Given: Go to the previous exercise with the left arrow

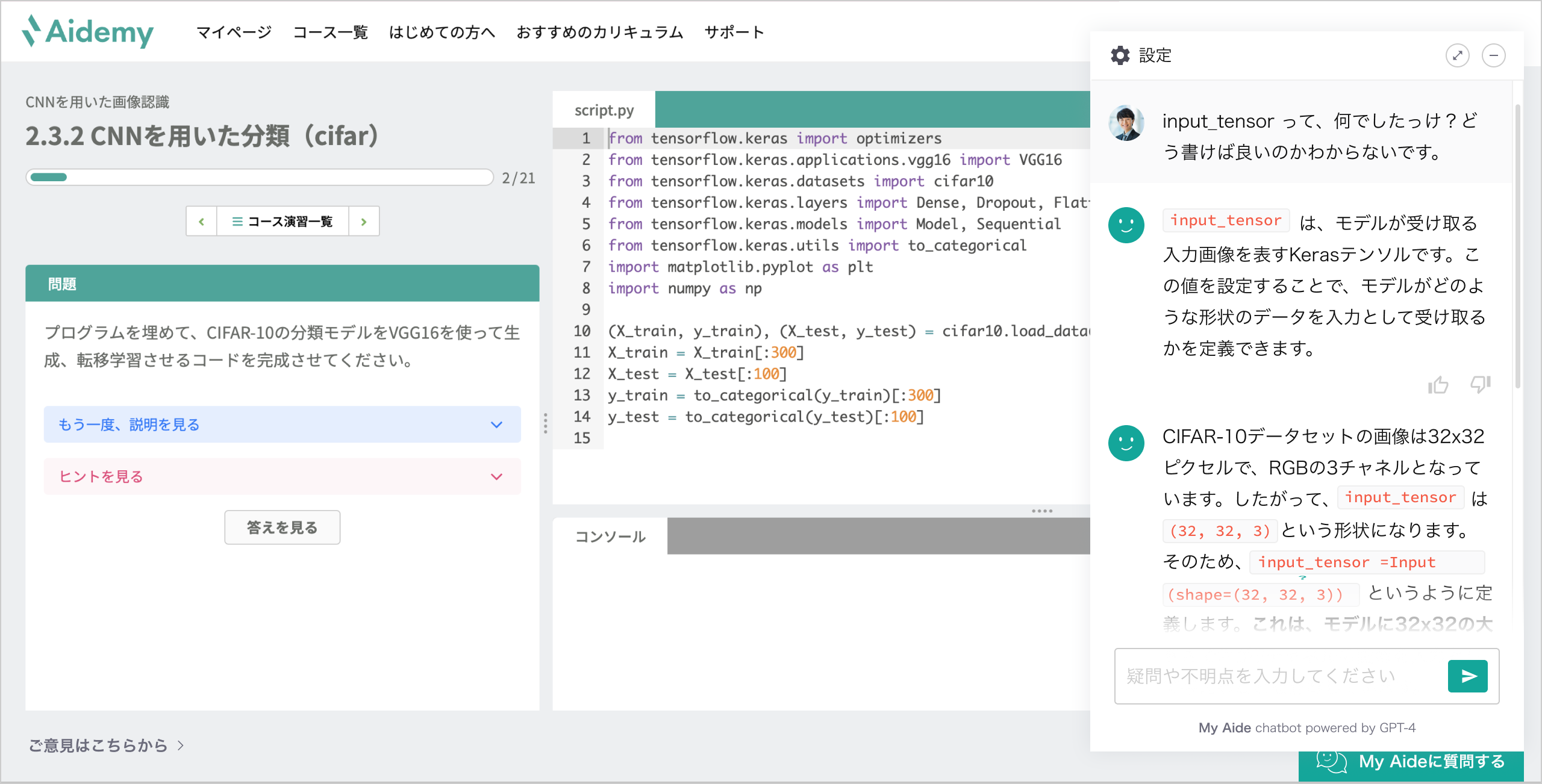Looking at the screenshot, I should (x=201, y=222).
